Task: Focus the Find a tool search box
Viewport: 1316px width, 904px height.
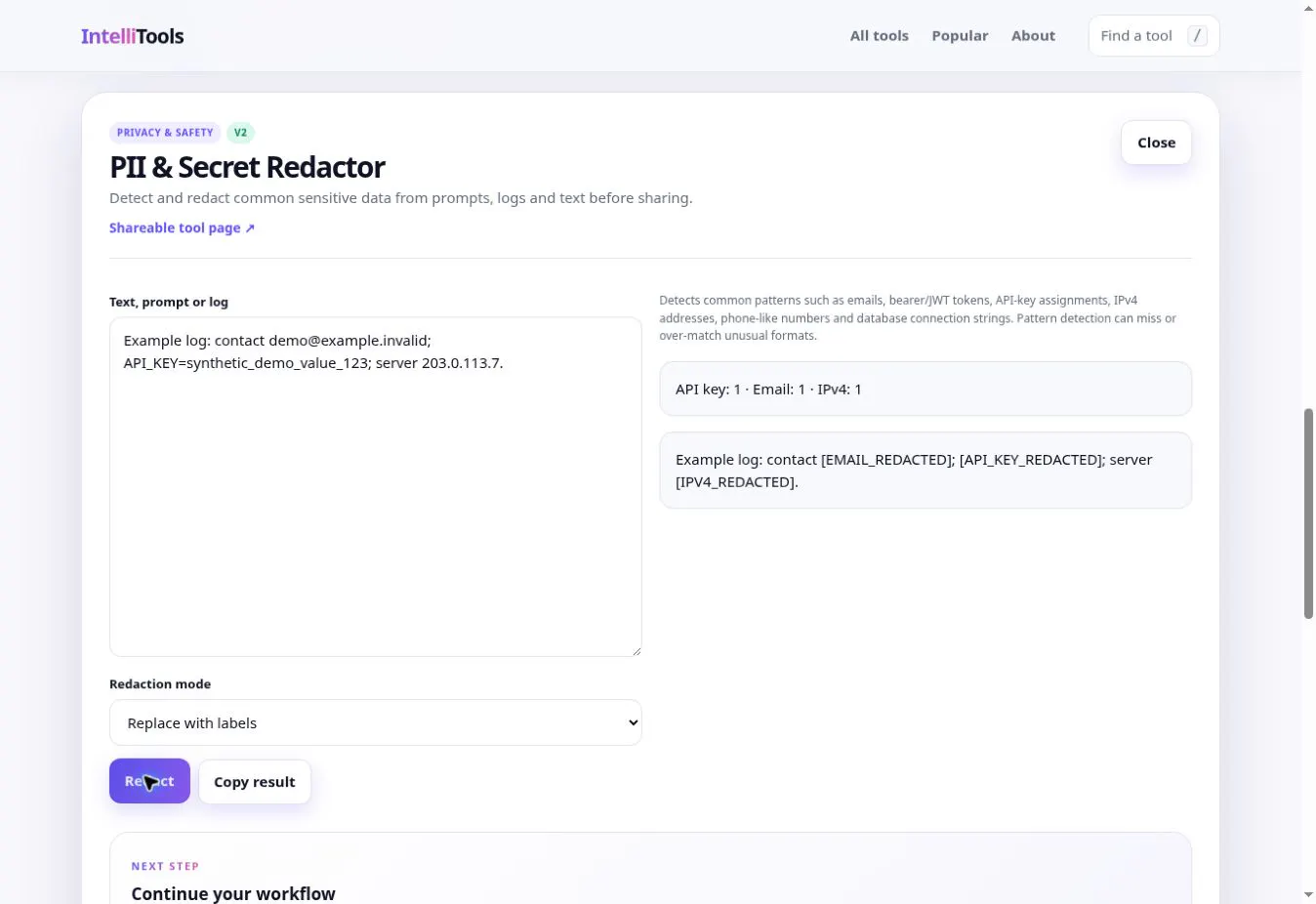Action: click(x=1154, y=36)
